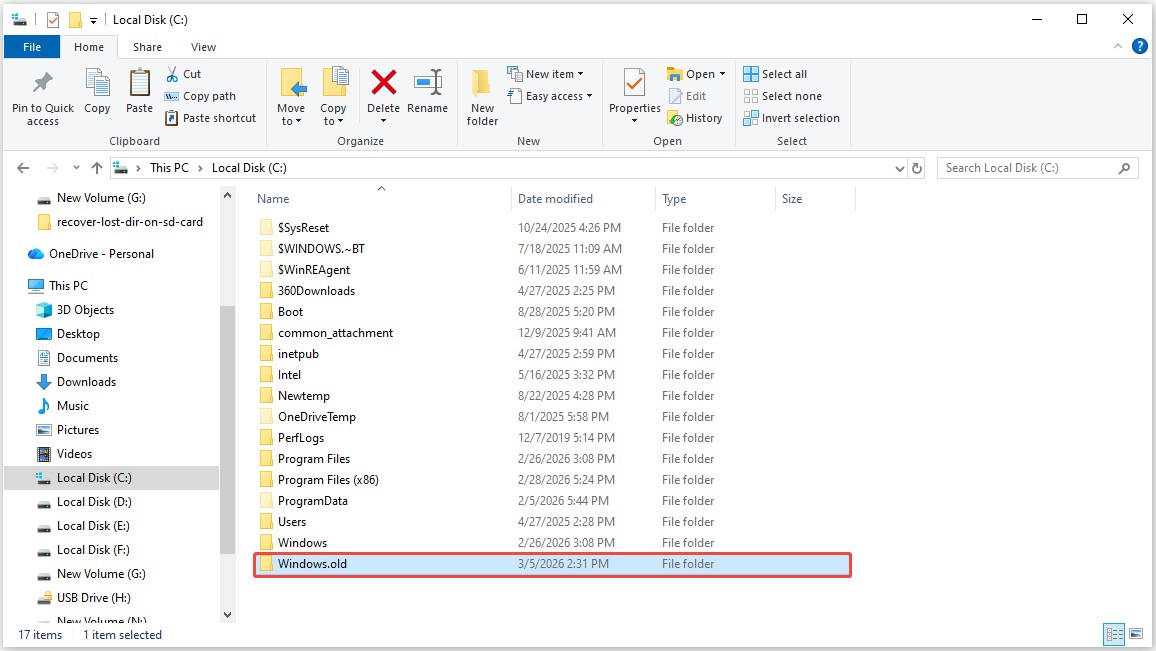Select the Windows.old folder
Image resolution: width=1156 pixels, height=651 pixels.
[x=553, y=564]
